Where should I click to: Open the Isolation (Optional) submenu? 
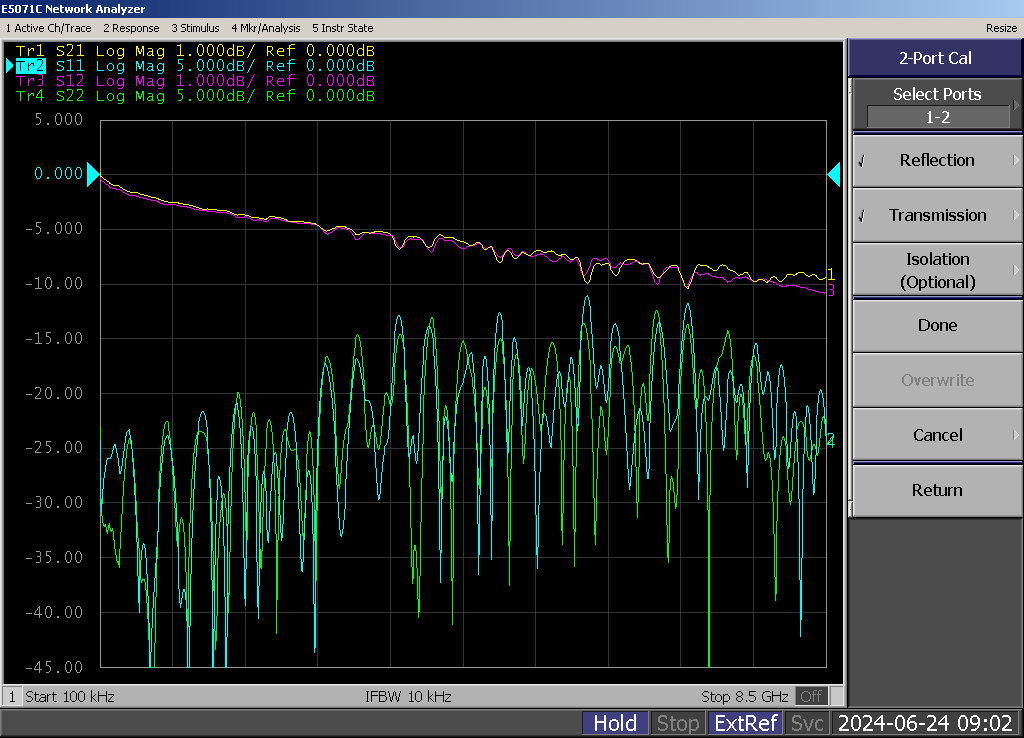[936, 270]
